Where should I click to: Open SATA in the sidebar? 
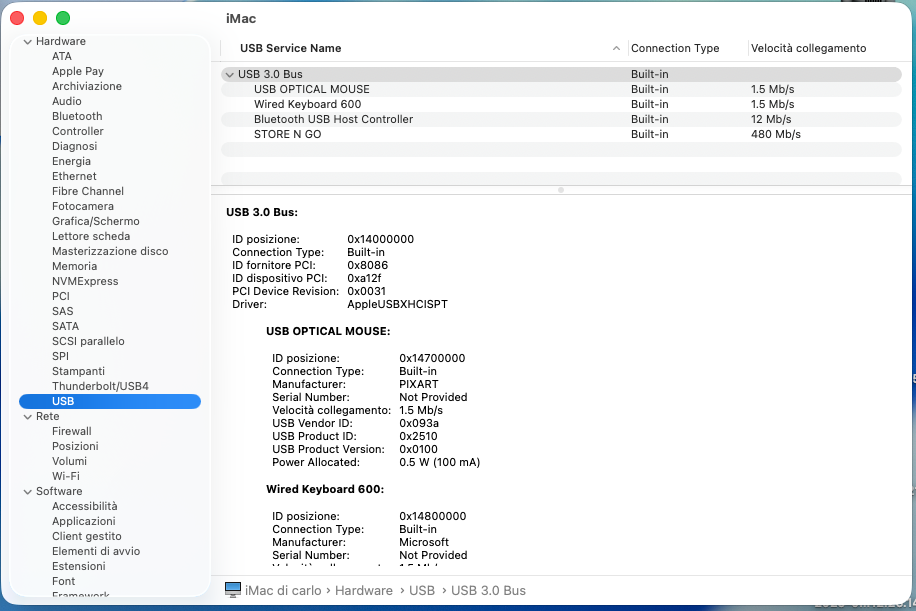tap(65, 326)
